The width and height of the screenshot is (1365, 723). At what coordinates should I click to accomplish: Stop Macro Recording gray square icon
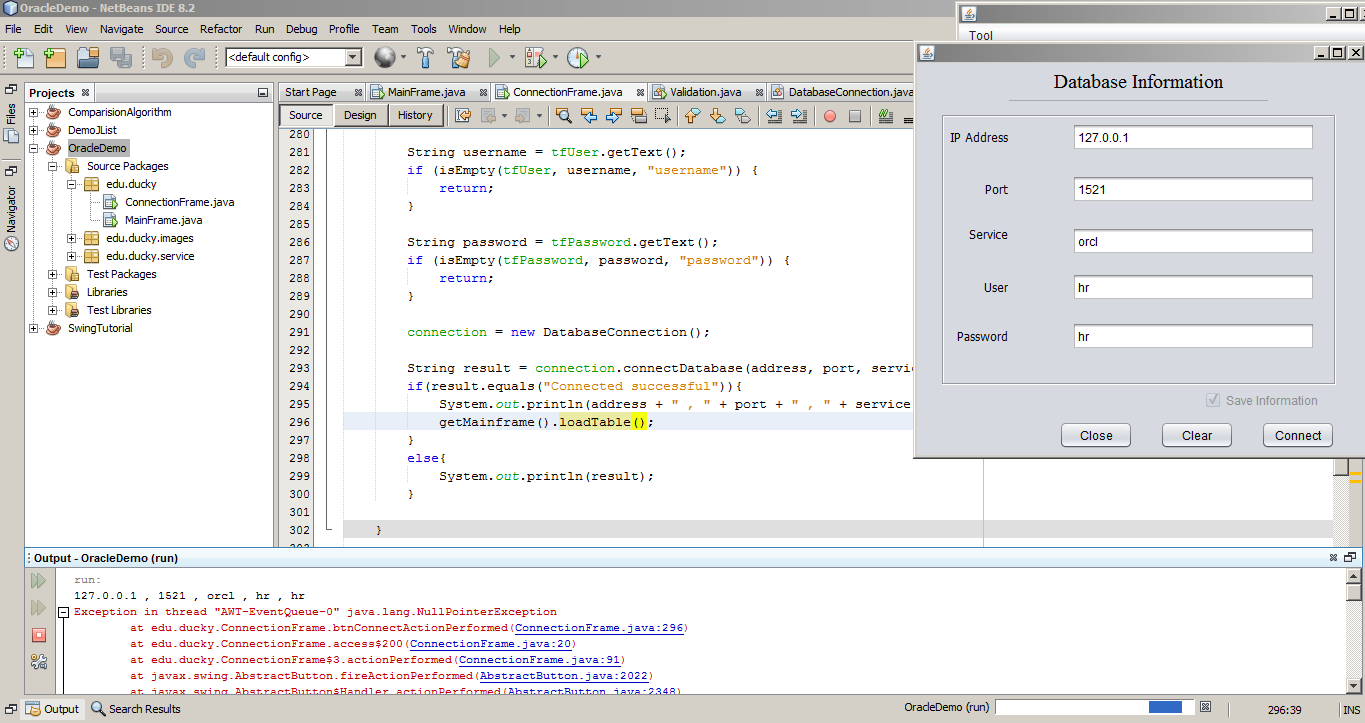point(855,116)
